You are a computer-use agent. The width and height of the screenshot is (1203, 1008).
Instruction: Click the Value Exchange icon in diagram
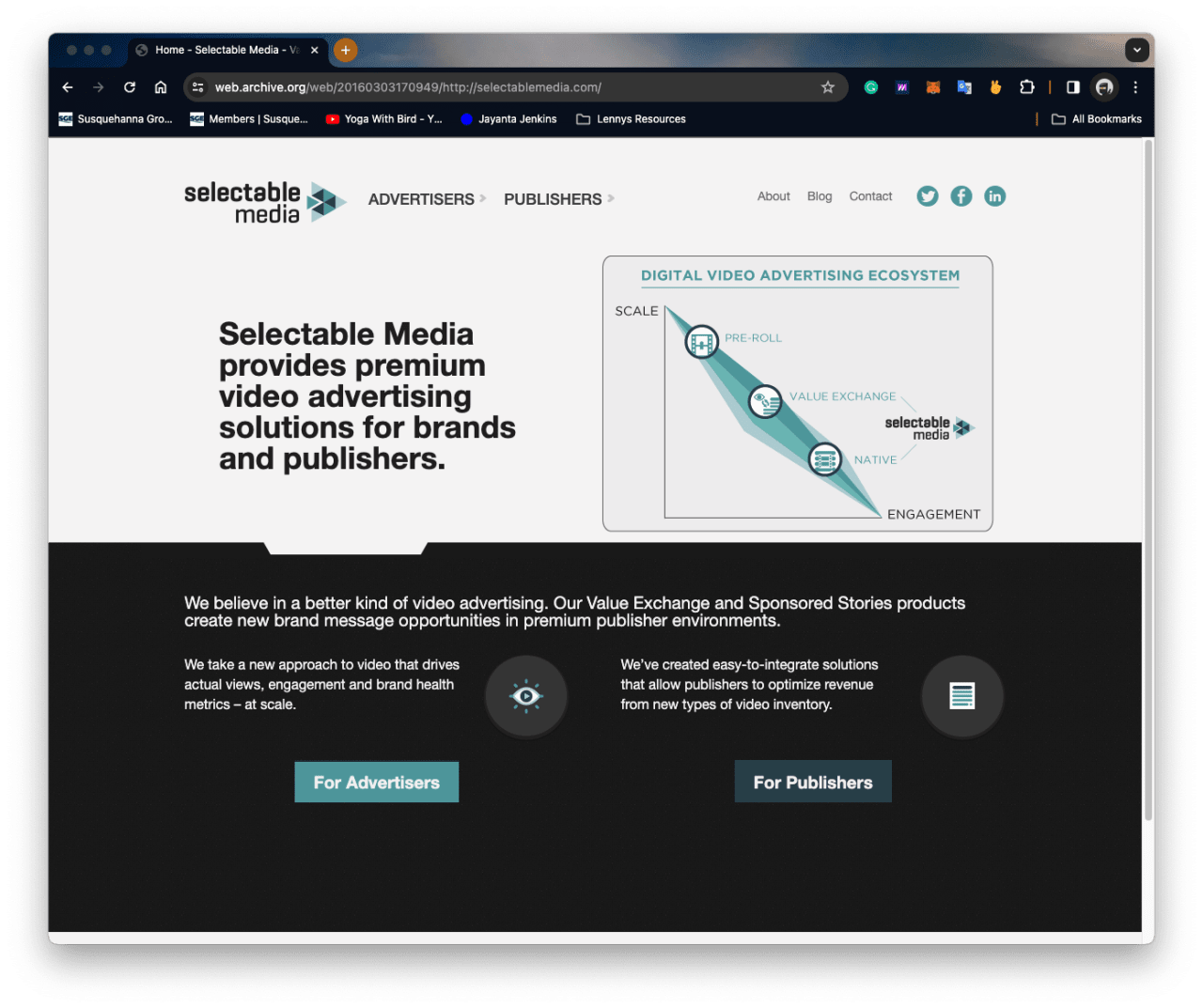tap(765, 402)
